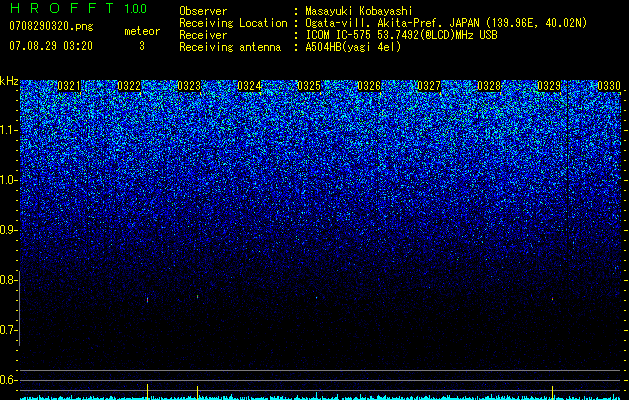Viewport: 629px width, 400px height.
Task: Click the 1.1 frequency axis label
Action: point(8,130)
